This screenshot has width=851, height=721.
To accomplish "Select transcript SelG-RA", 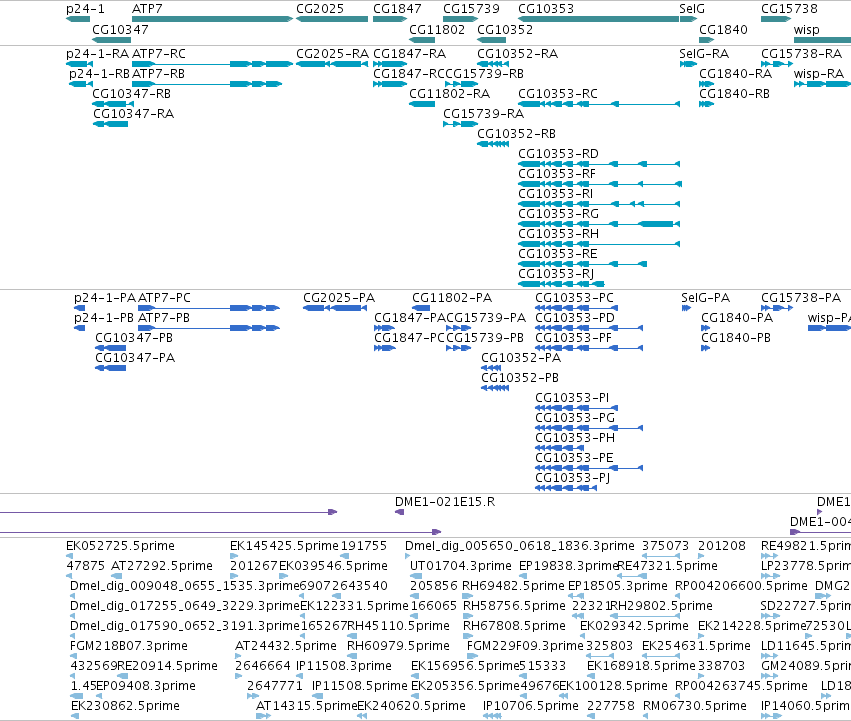I will tap(688, 64).
